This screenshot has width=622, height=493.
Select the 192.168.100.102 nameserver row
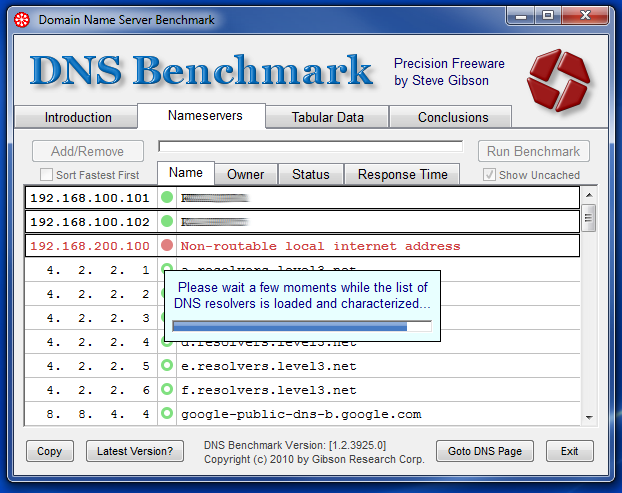302,222
